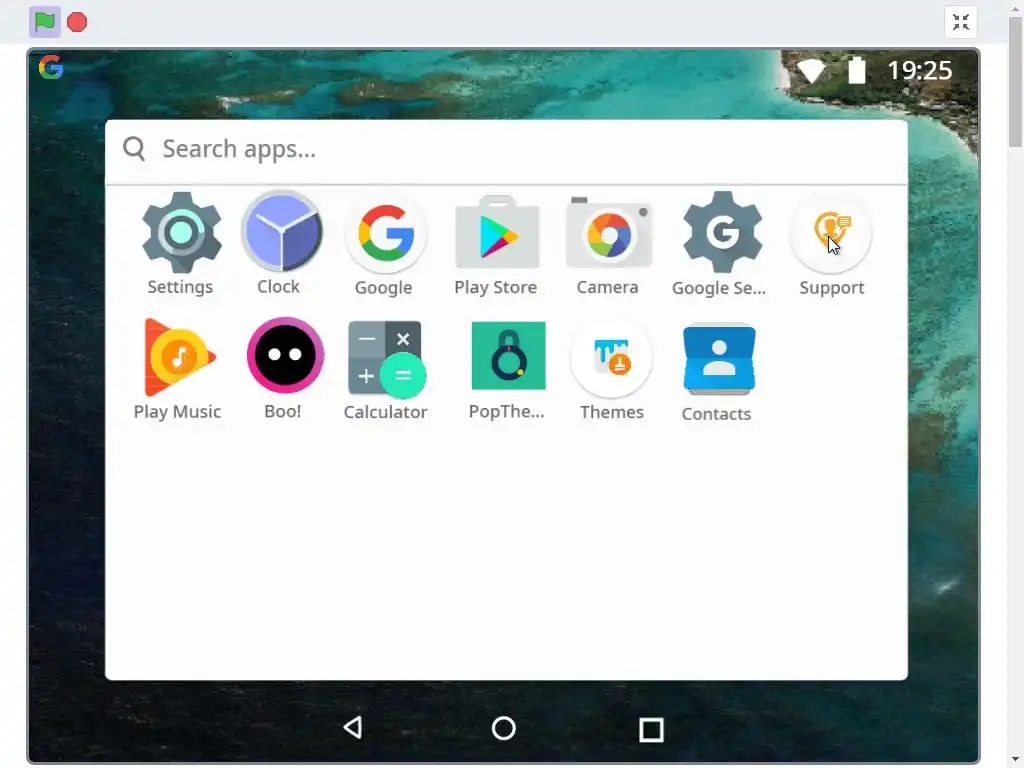Open the Support app
Image resolution: width=1024 pixels, height=768 pixels.
(x=830, y=232)
